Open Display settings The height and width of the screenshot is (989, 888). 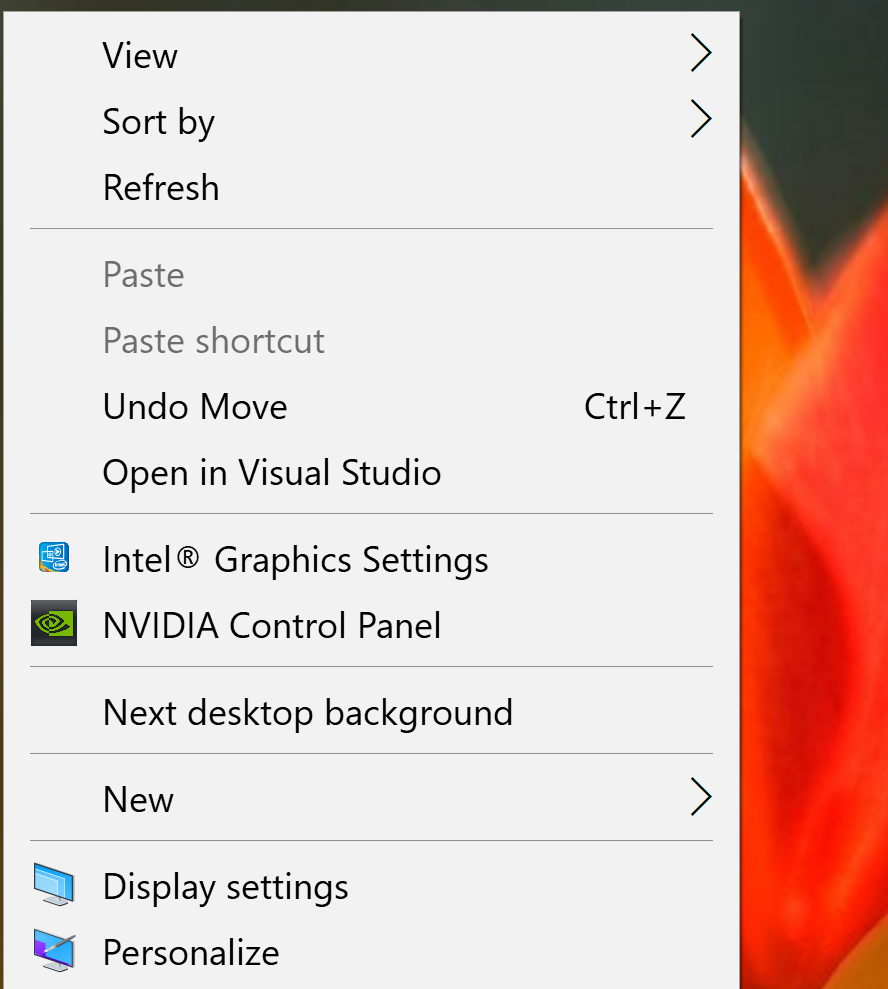pos(225,886)
